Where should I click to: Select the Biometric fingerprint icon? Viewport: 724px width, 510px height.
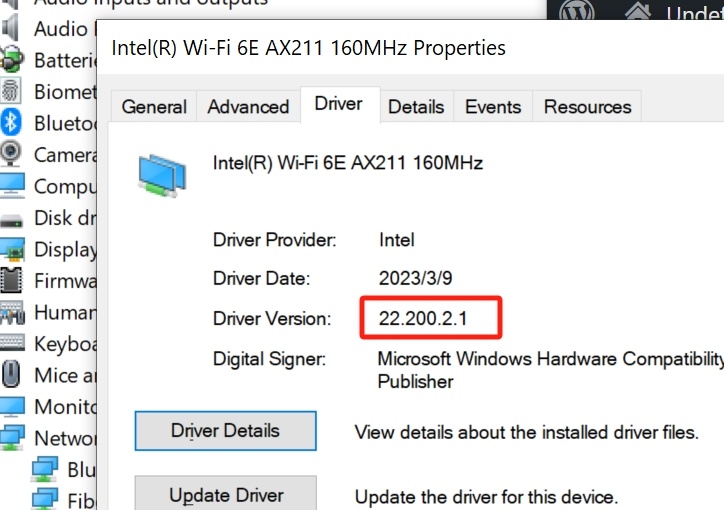pyautogui.click(x=11, y=91)
